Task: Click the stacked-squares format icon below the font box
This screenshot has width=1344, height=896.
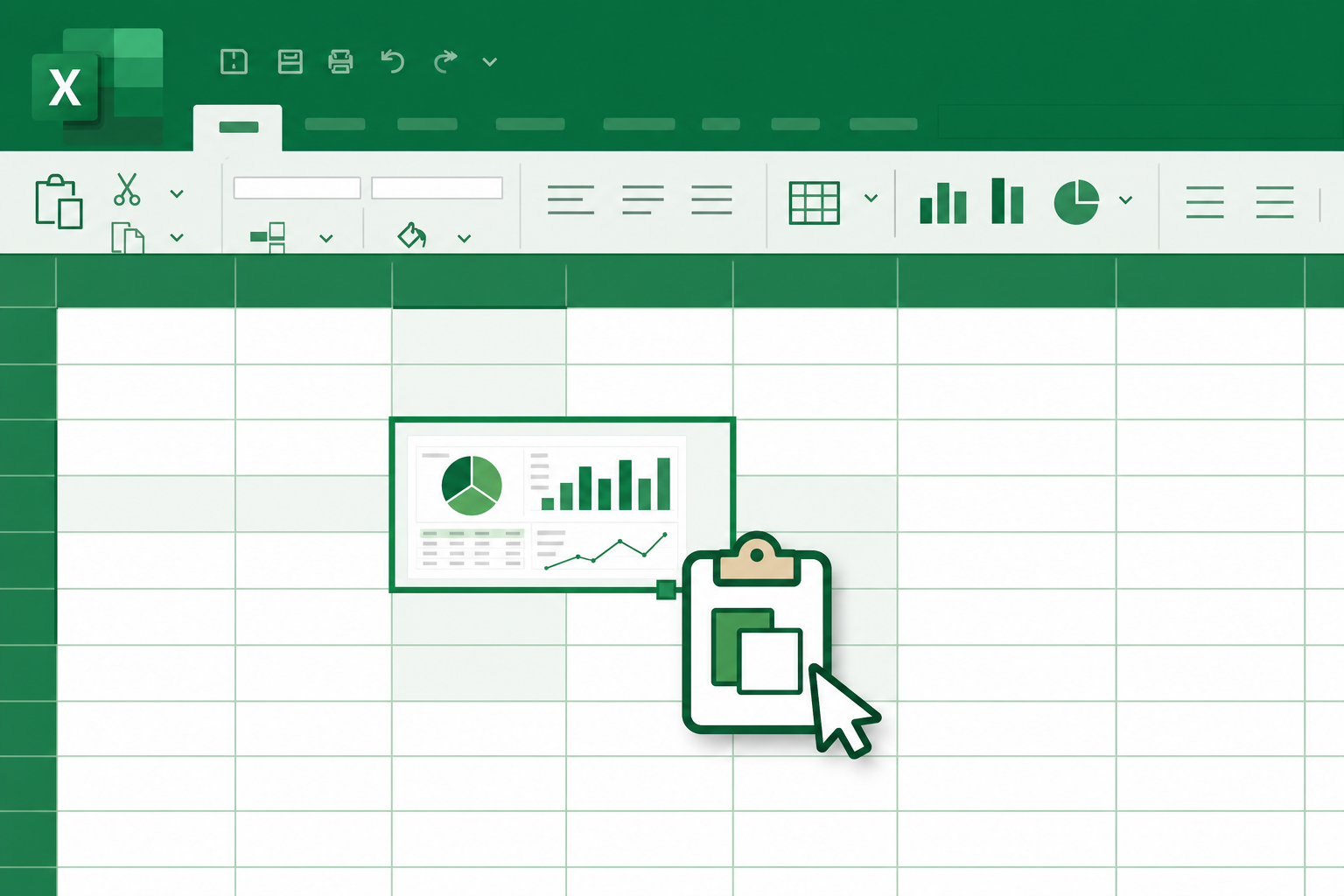Action: (x=268, y=237)
